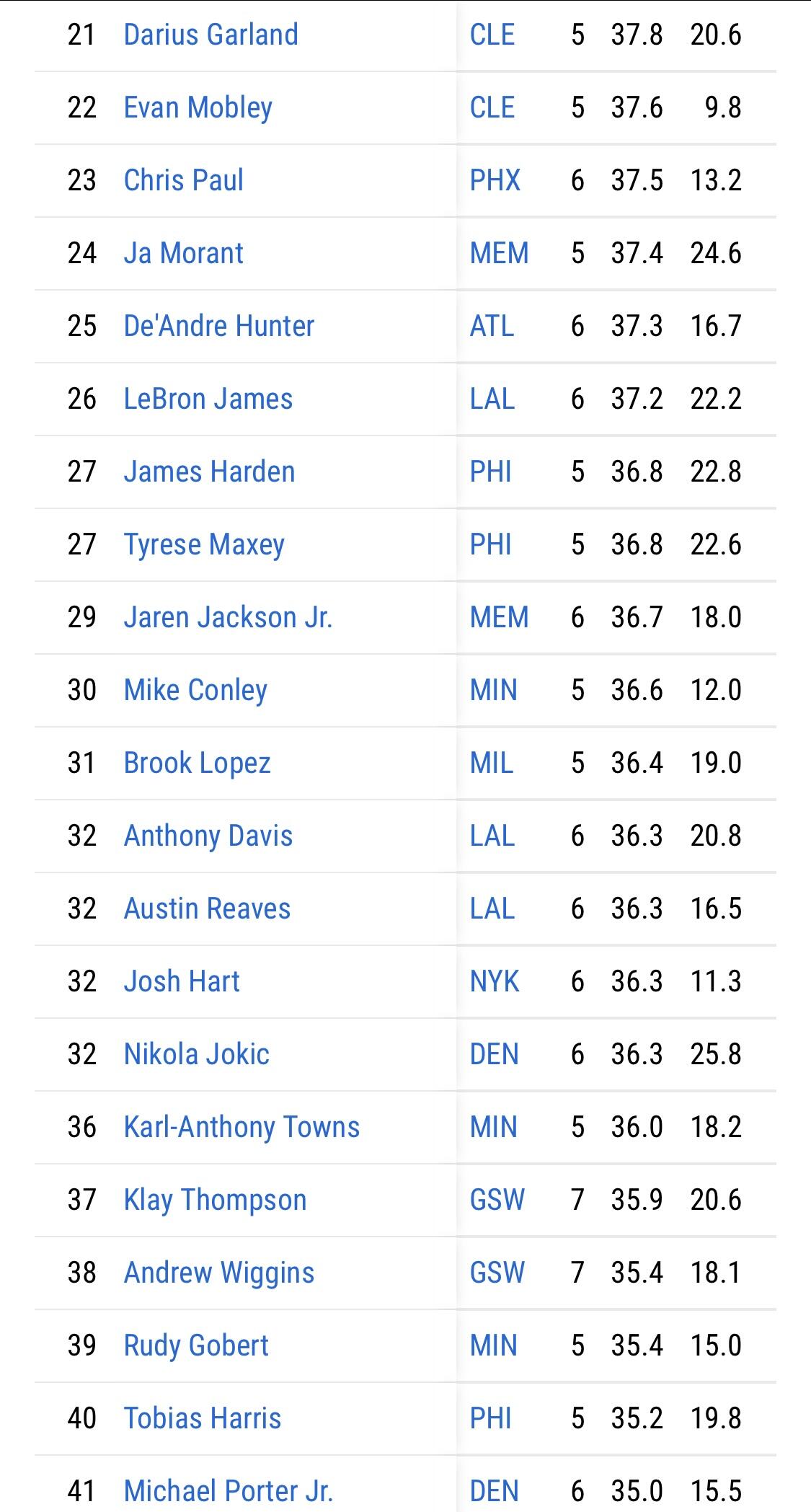811x1512 pixels.
Task: Open DEN team link for Michael Porter Jr.
Action: pyautogui.click(x=494, y=1490)
